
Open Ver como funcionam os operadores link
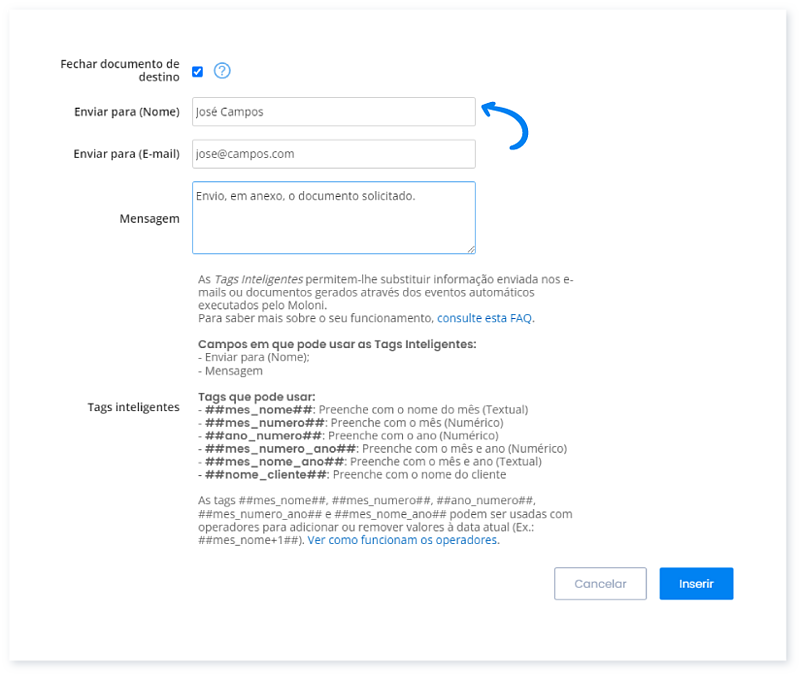402,540
